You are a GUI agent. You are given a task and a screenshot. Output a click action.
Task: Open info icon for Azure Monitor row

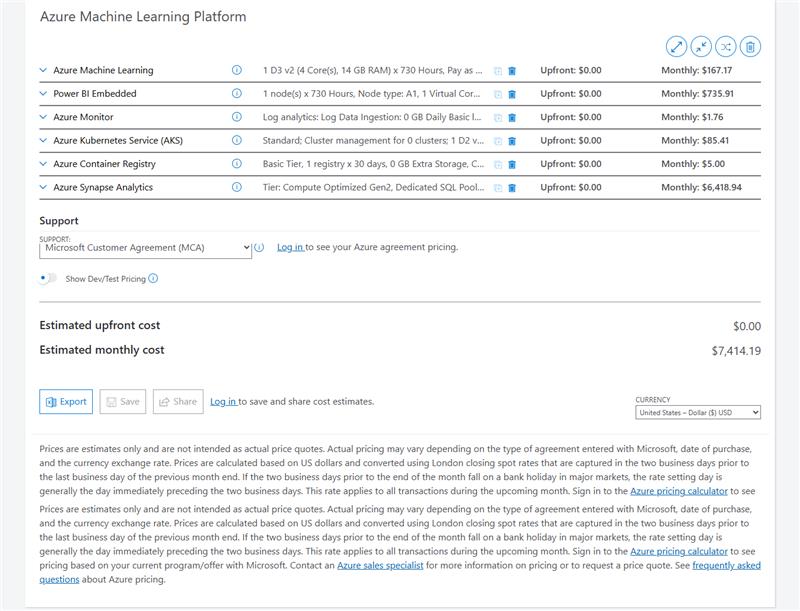pos(237,117)
